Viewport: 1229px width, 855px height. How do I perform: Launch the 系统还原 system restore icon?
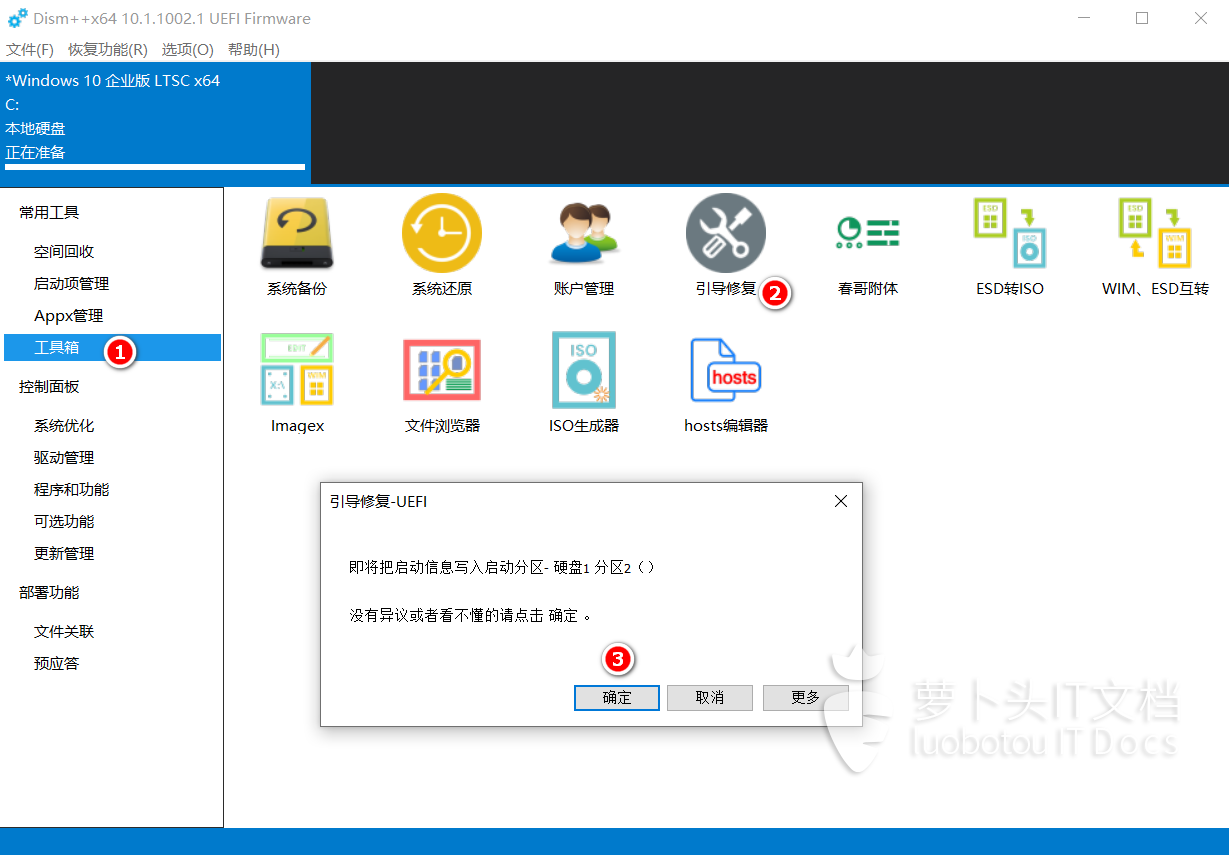coord(441,234)
